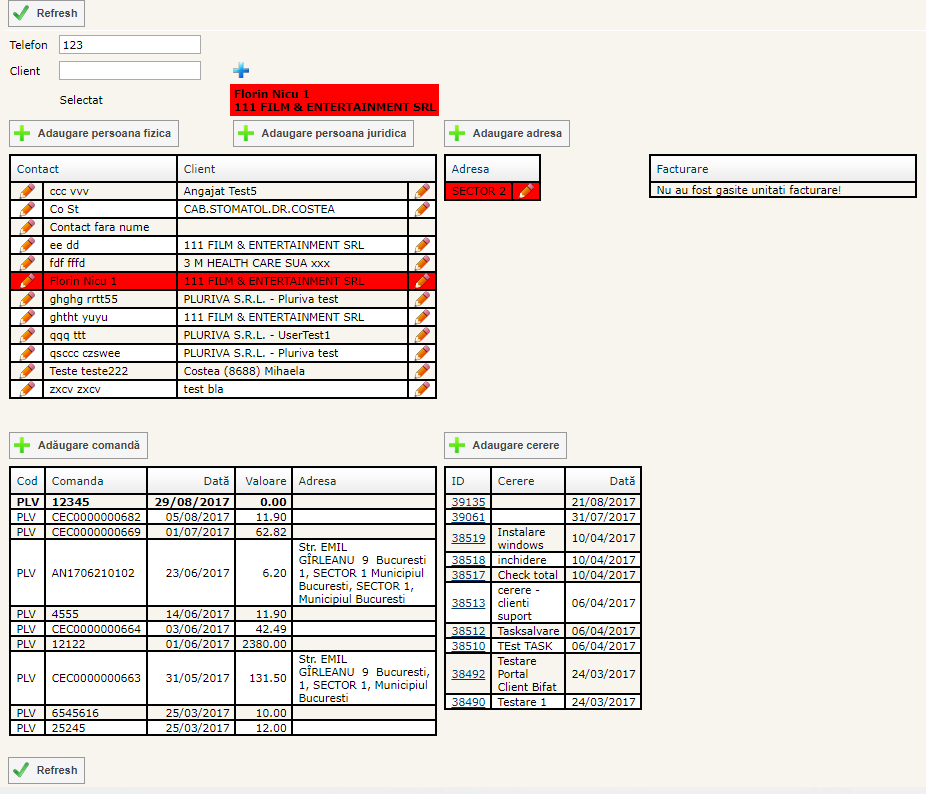Open request ID 38519 link
This screenshot has width=926, height=794.
(x=468, y=538)
